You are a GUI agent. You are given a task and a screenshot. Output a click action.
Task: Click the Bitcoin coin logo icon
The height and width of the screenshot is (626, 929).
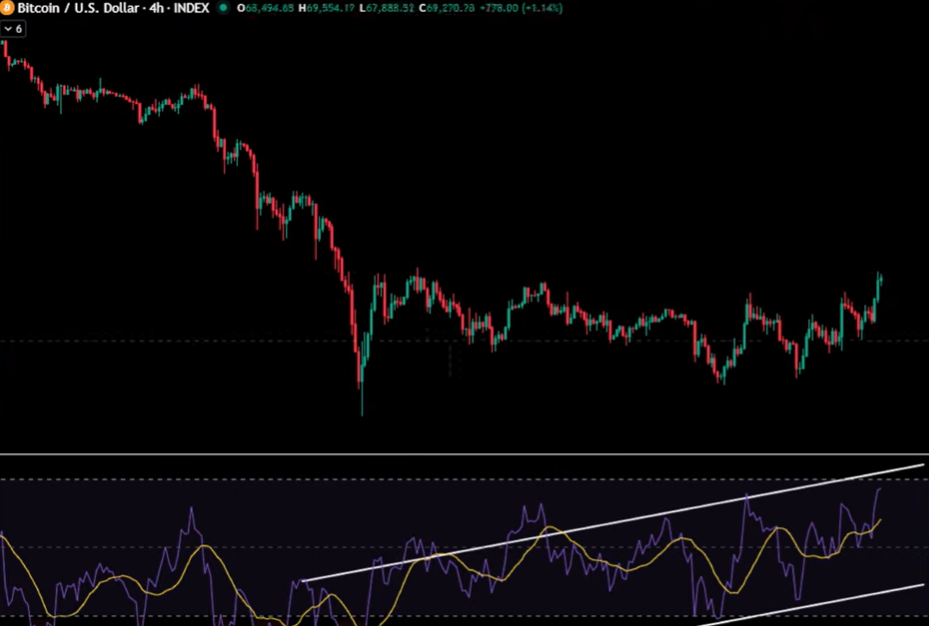[9, 8]
